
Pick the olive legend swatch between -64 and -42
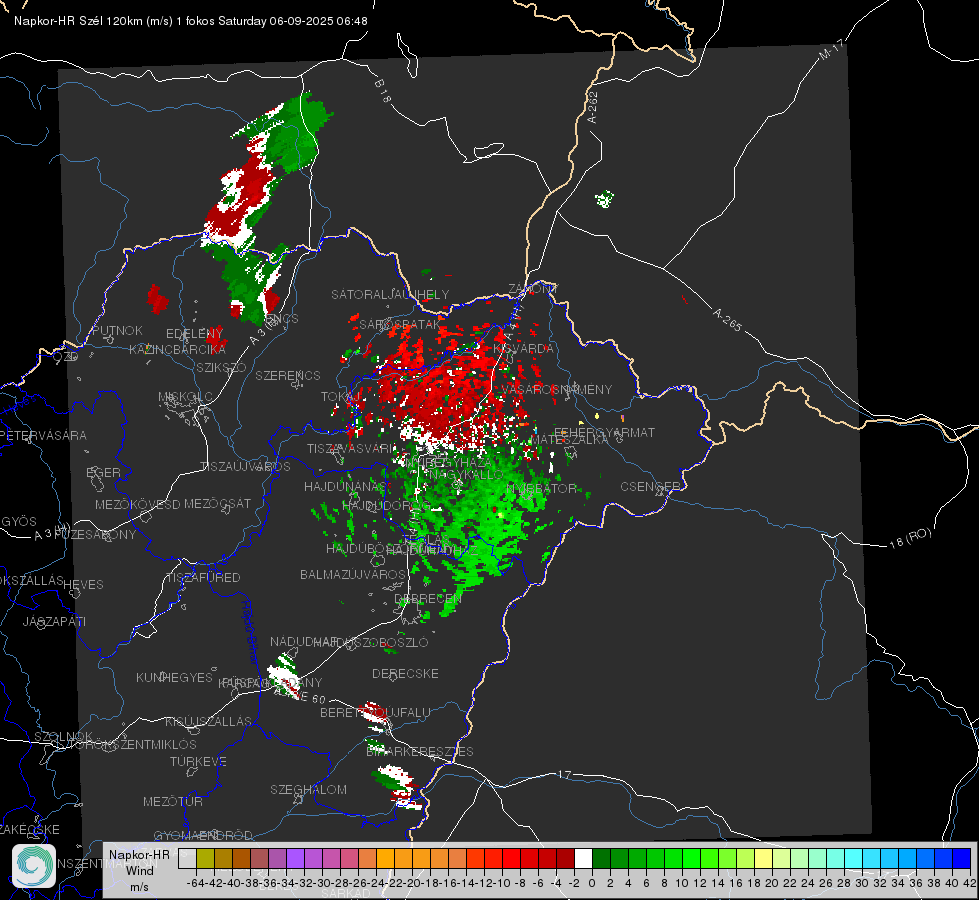[205, 859]
